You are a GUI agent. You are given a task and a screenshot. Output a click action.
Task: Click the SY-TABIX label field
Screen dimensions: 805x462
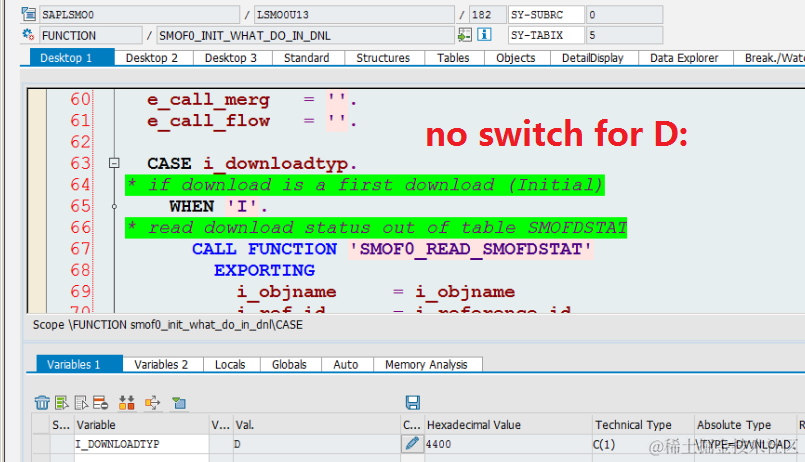point(546,35)
